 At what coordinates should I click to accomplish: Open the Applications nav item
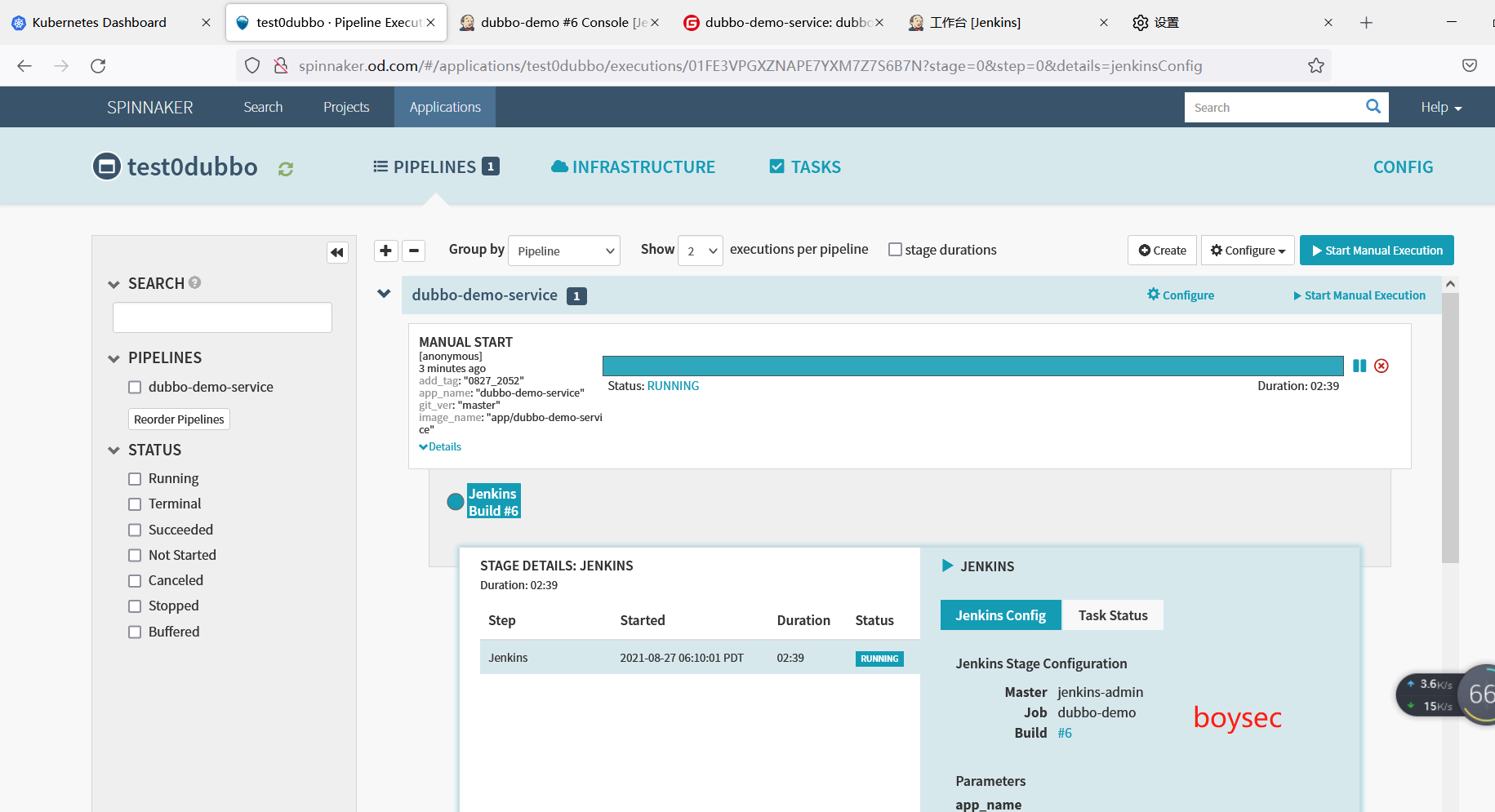coord(445,107)
